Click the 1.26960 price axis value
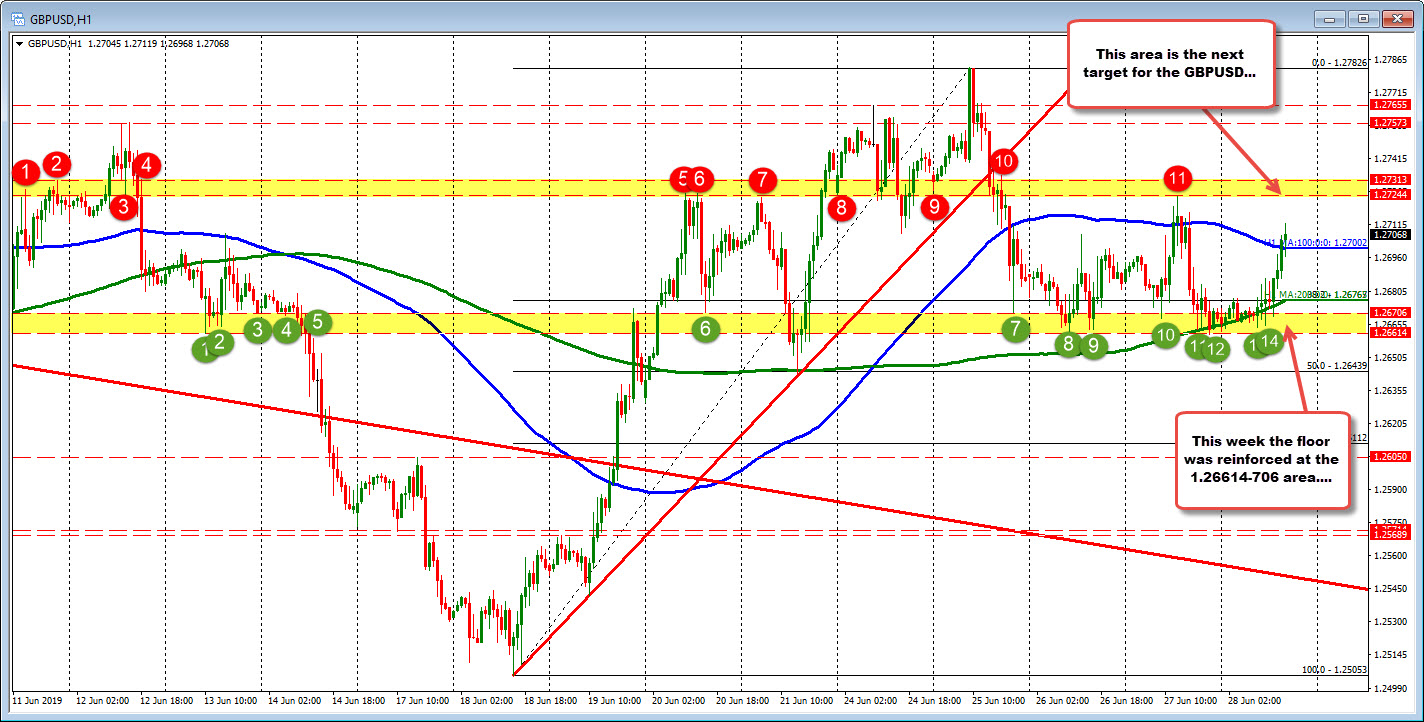The image size is (1424, 722). coord(1389,258)
